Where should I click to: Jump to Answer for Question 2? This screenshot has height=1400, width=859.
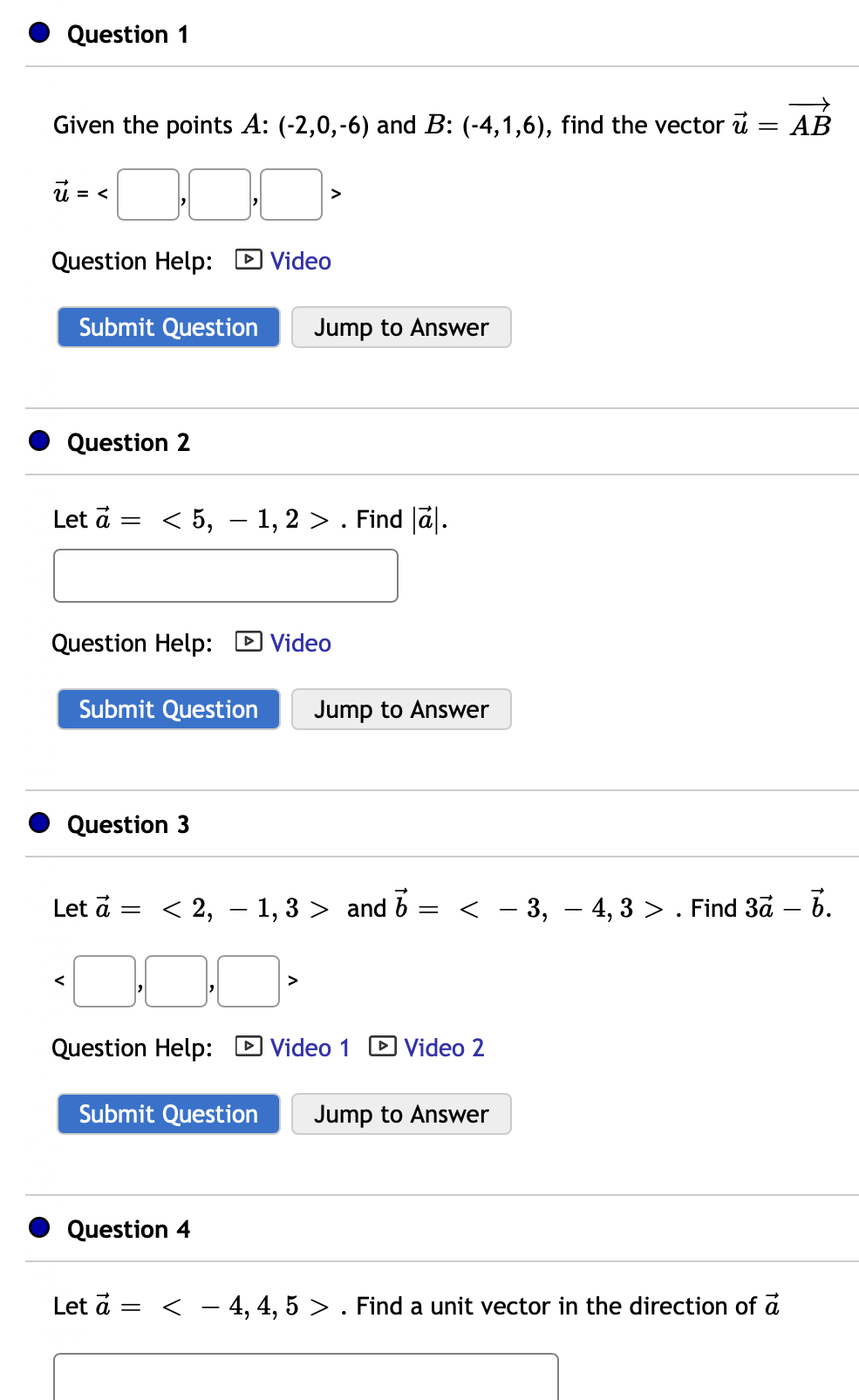(401, 709)
